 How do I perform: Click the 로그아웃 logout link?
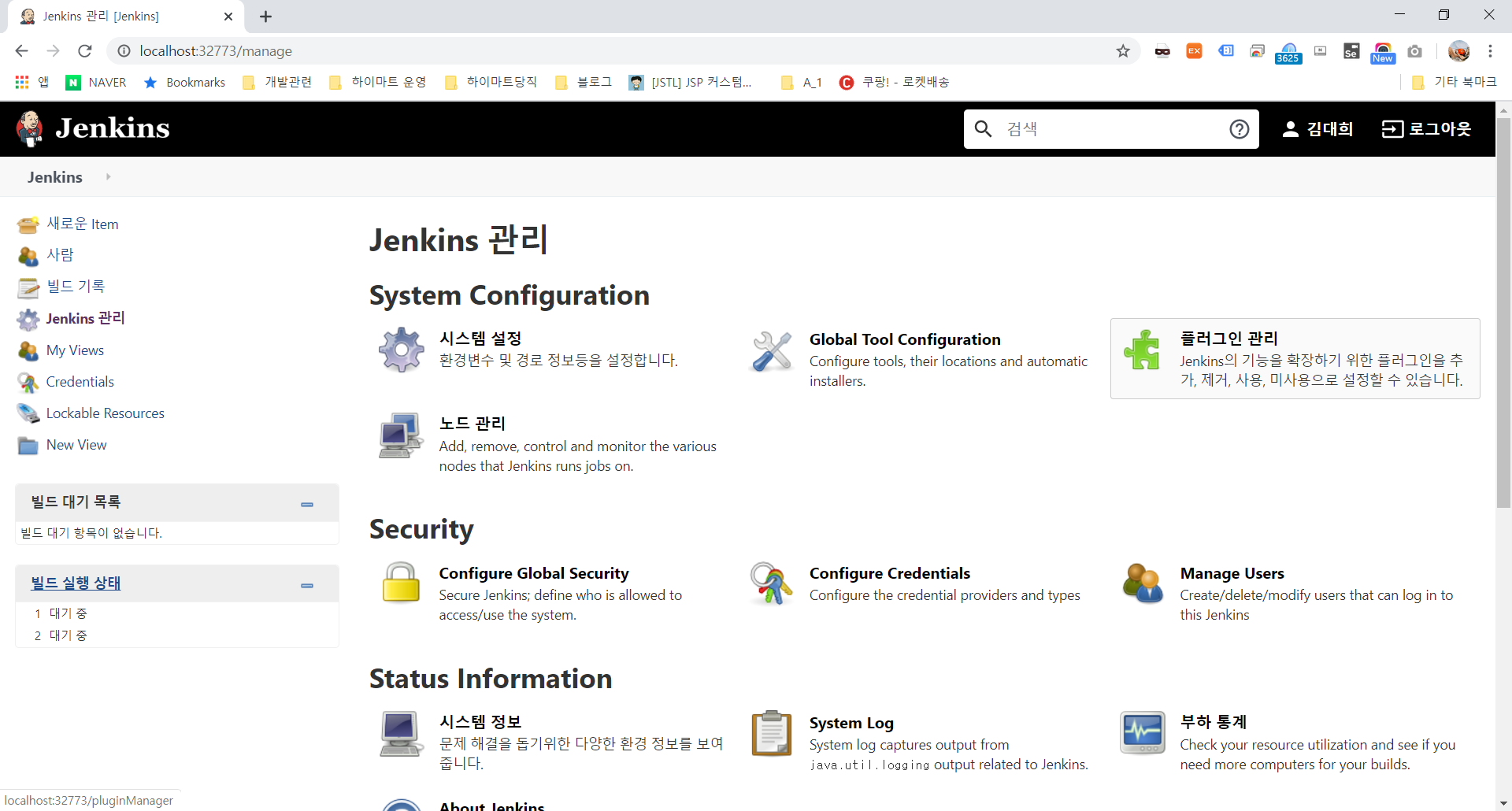tap(1426, 129)
